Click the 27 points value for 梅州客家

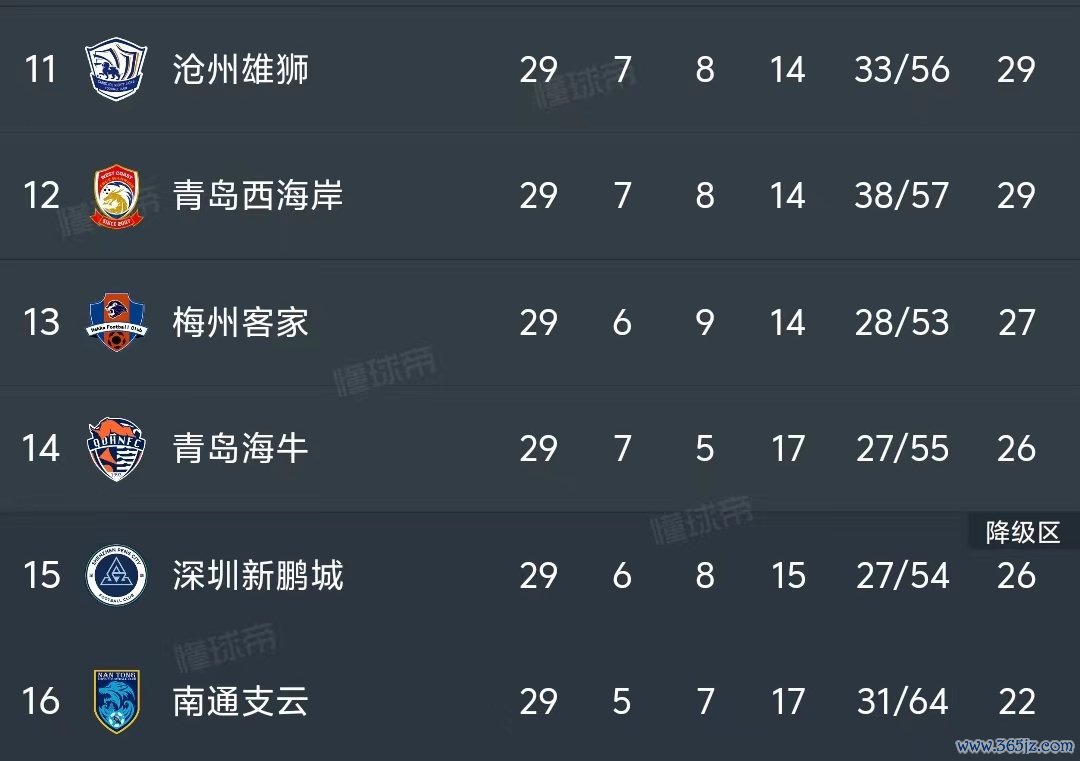coord(1017,322)
